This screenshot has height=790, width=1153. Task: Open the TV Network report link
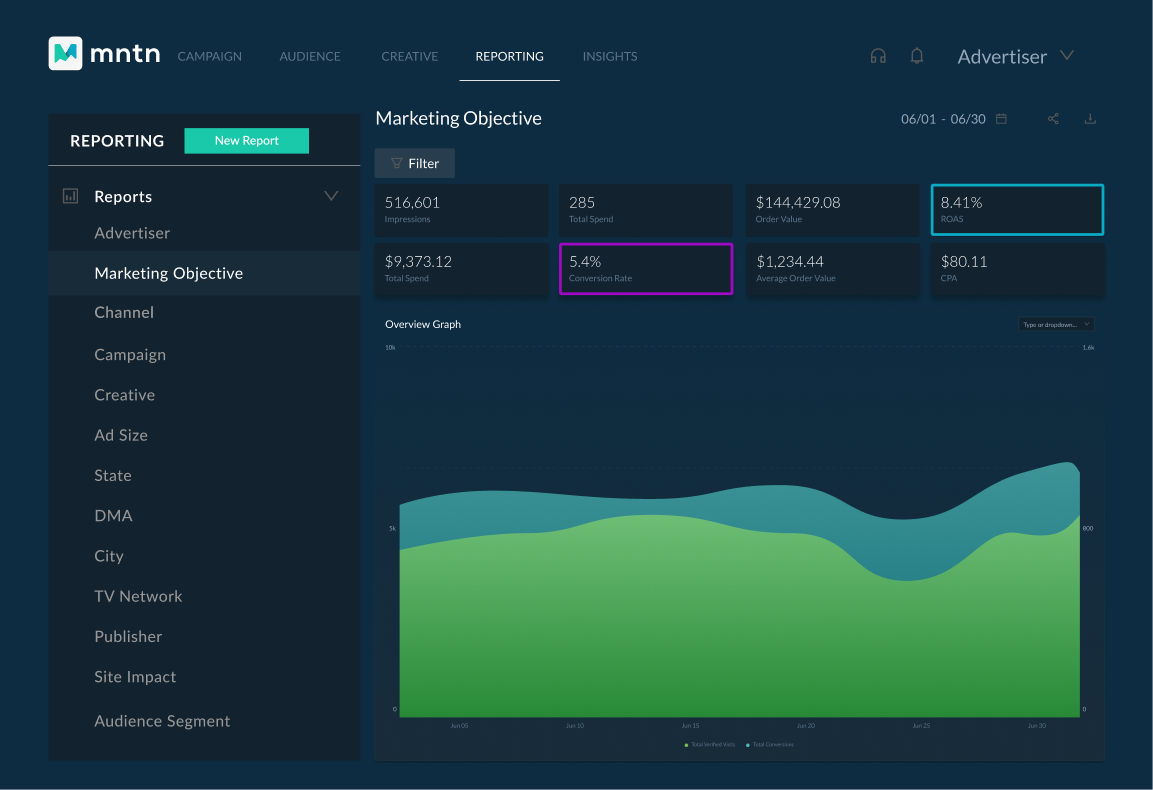(138, 596)
